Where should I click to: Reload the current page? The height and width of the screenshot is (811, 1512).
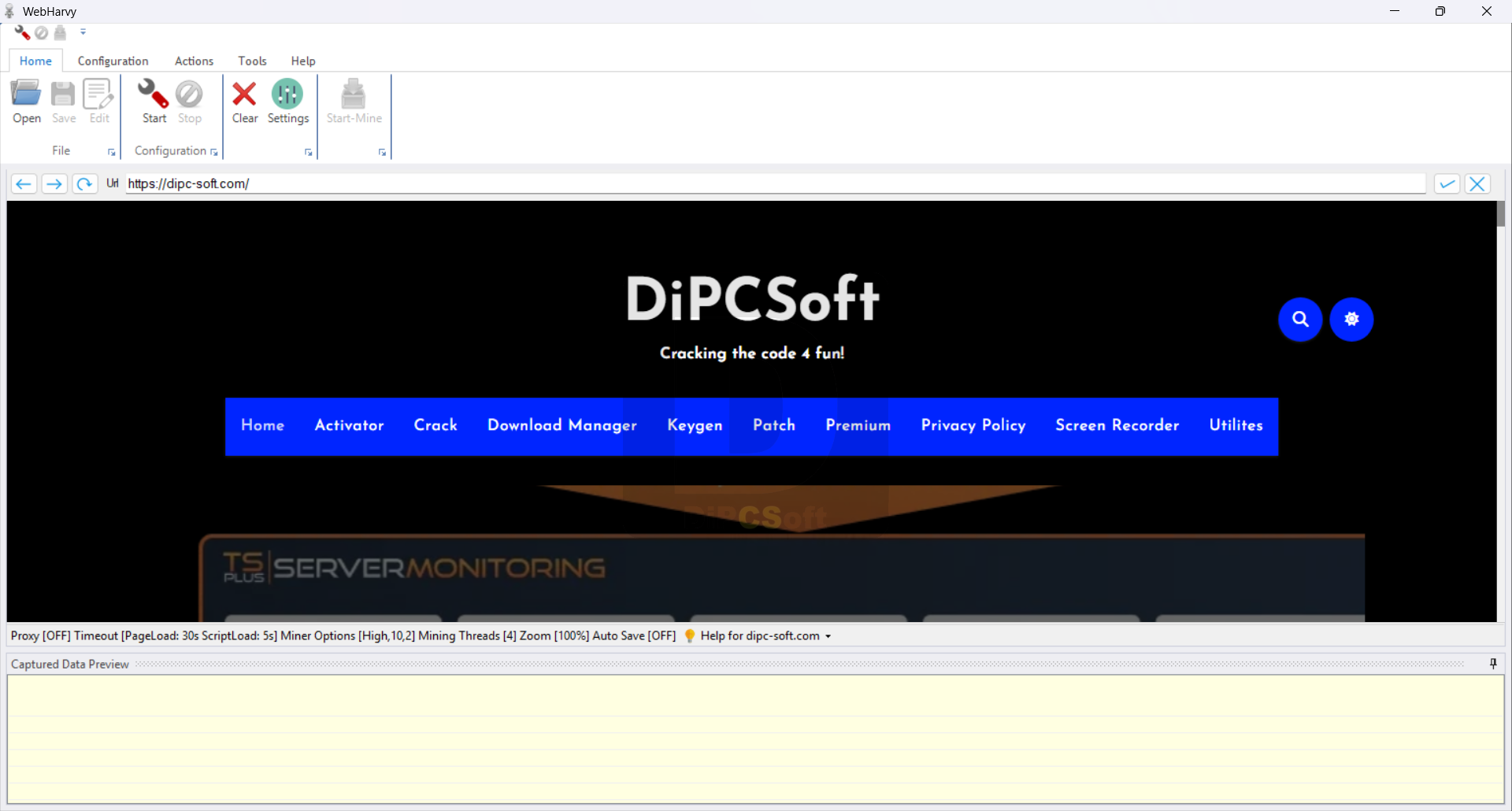point(84,183)
